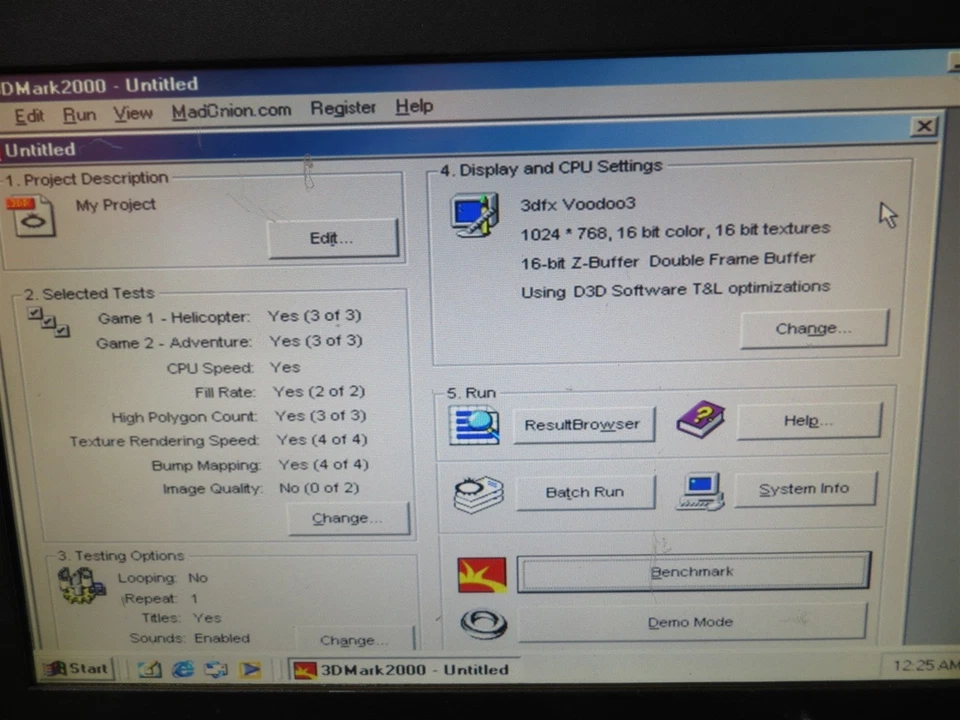Click the Game 1 - Helicopter row
This screenshot has width=960, height=720.
(230, 317)
